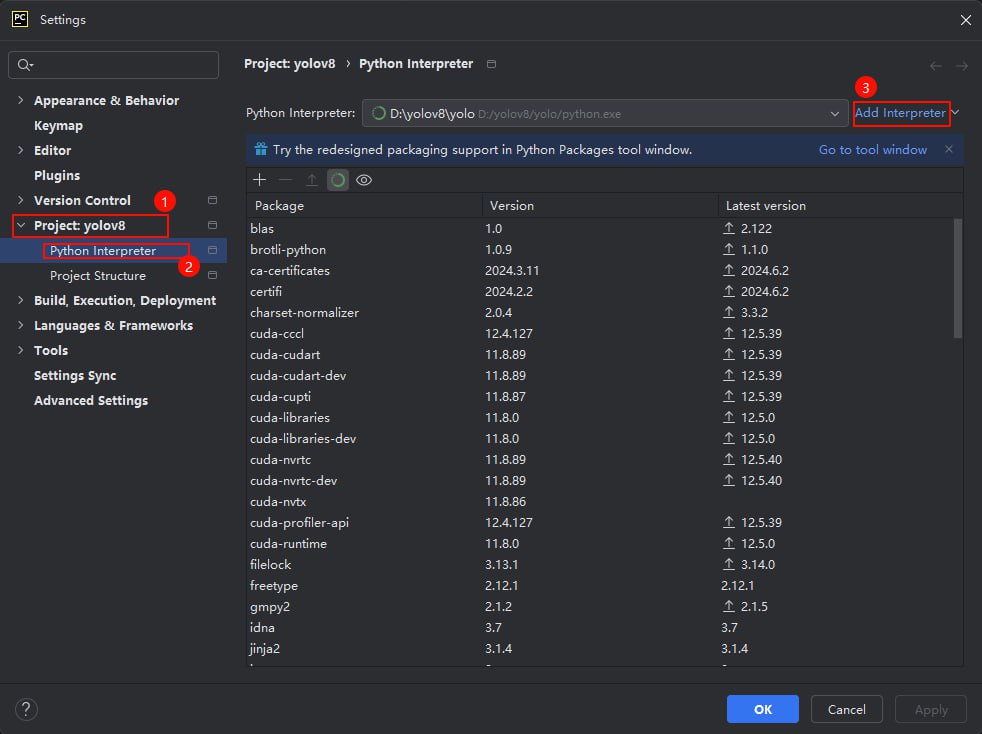Select the brotli-python package row

tap(600, 249)
